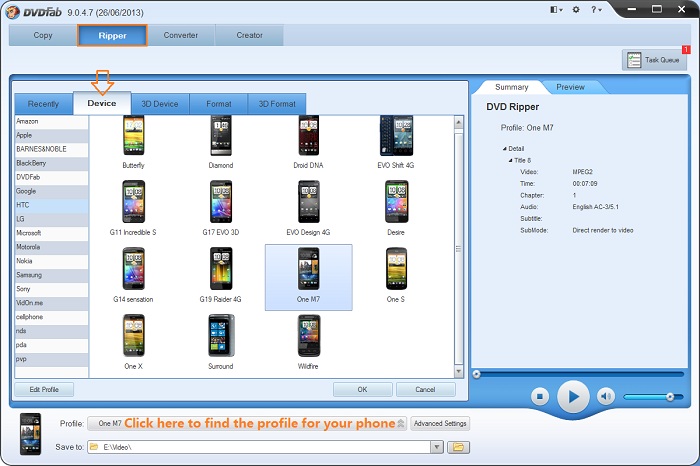
Task: Select the One M7 profile
Action: (308, 277)
